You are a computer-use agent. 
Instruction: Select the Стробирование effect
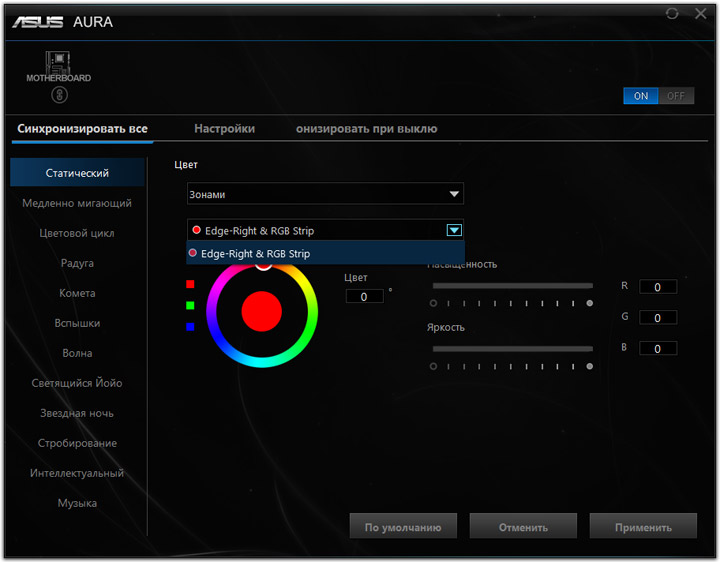[77, 443]
